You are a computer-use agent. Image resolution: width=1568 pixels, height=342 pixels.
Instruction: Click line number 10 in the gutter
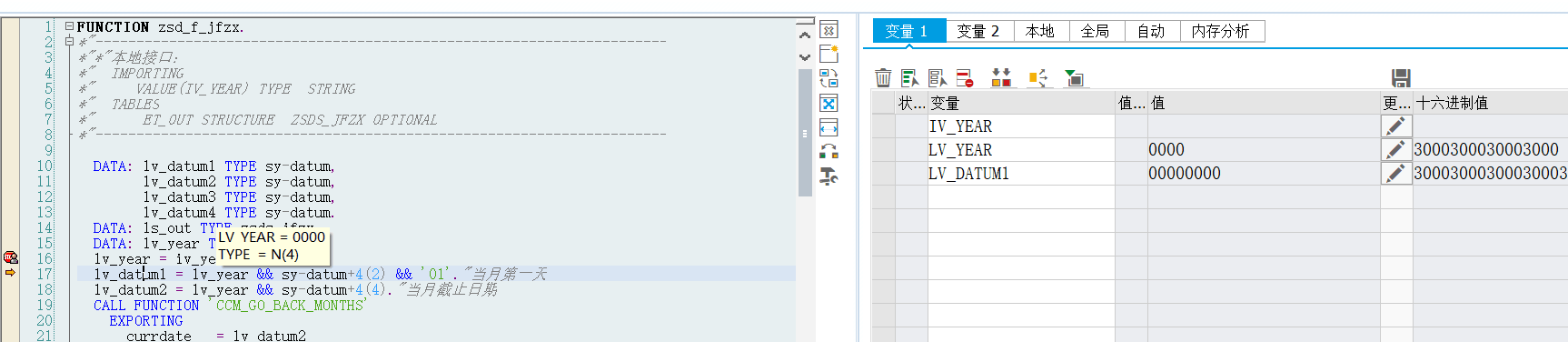[x=45, y=166]
